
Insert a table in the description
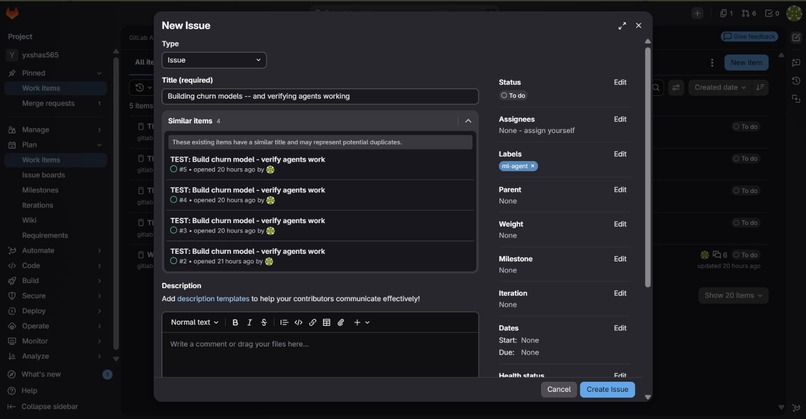pyautogui.click(x=326, y=322)
